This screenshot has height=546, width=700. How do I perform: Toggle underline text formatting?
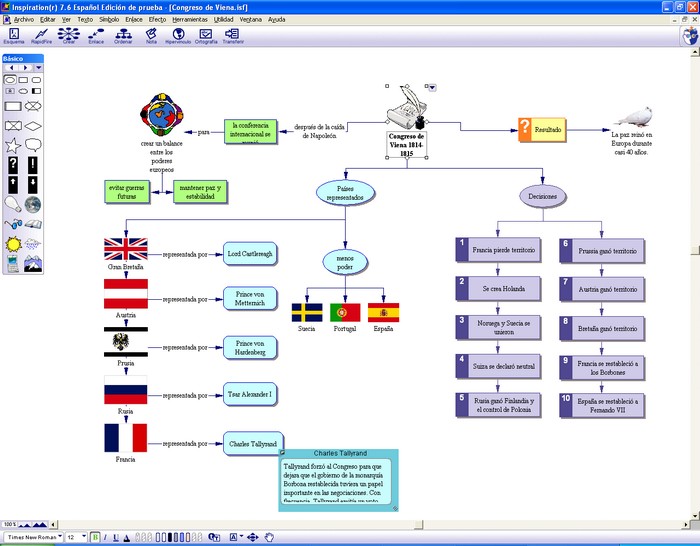(x=115, y=537)
